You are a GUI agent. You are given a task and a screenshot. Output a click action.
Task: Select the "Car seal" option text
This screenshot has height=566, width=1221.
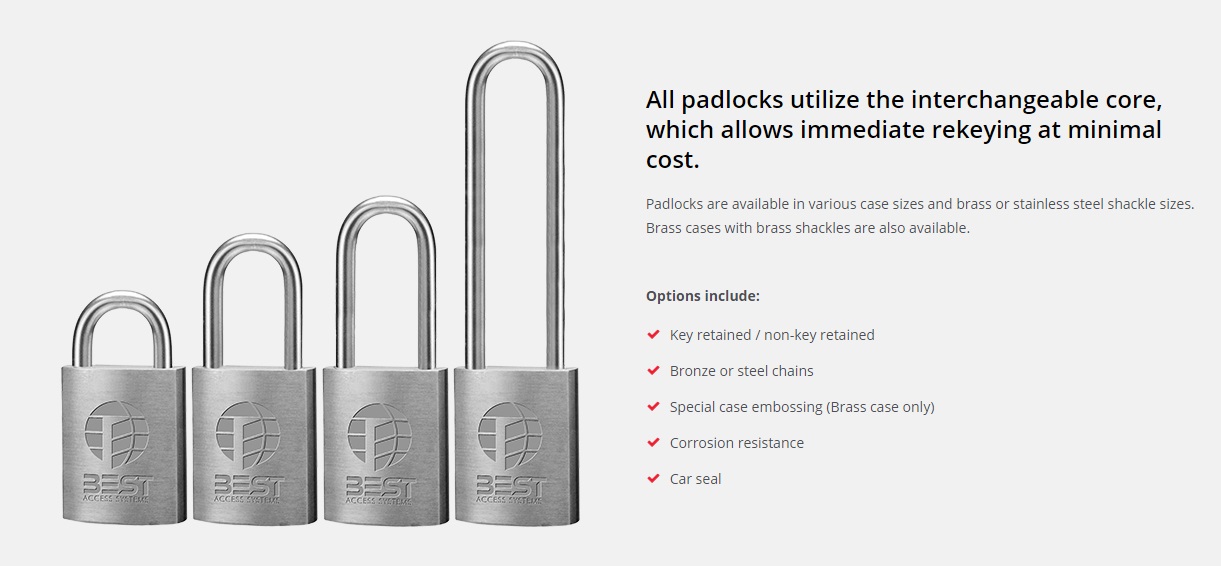click(695, 479)
